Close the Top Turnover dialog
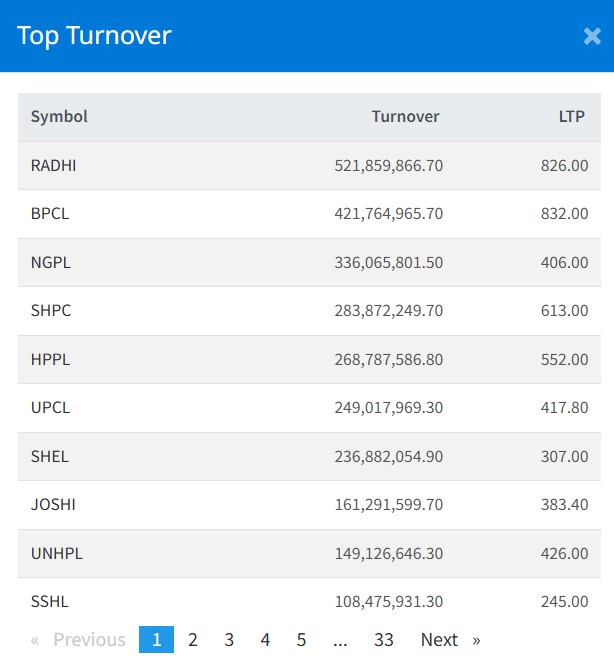The height and width of the screenshot is (672, 614). 591,37
